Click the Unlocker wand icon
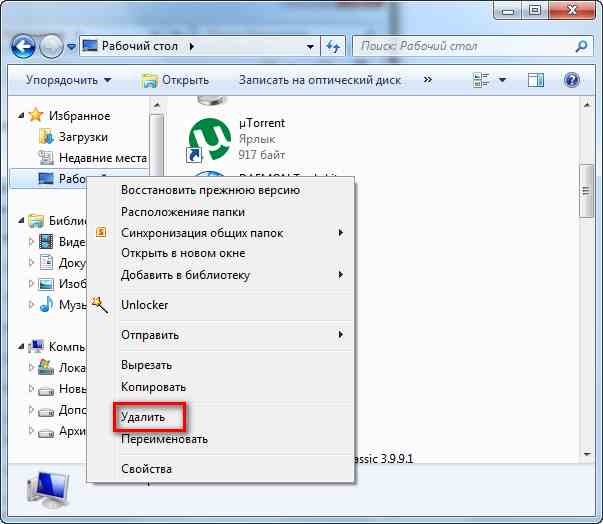603x524 pixels. point(99,304)
